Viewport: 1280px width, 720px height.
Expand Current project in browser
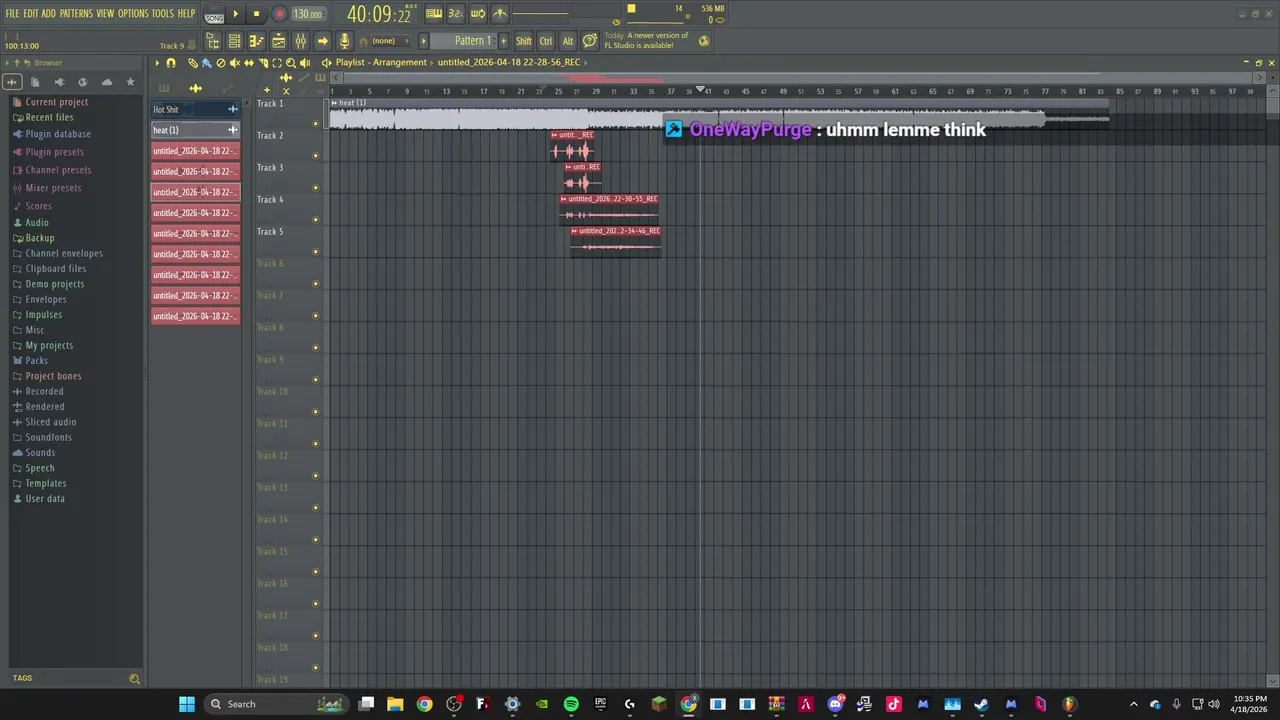(56, 102)
